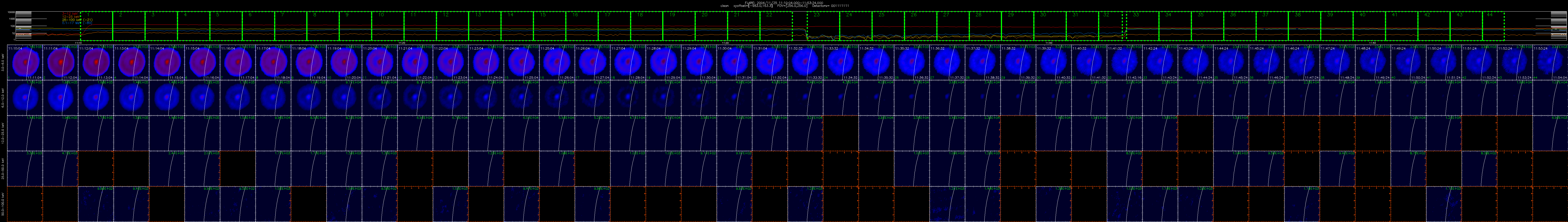Screen dimensions: 1568x222
Task: Open the 11:32:32 image in the 3.0-6.0 keV row
Action: click(805, 62)
